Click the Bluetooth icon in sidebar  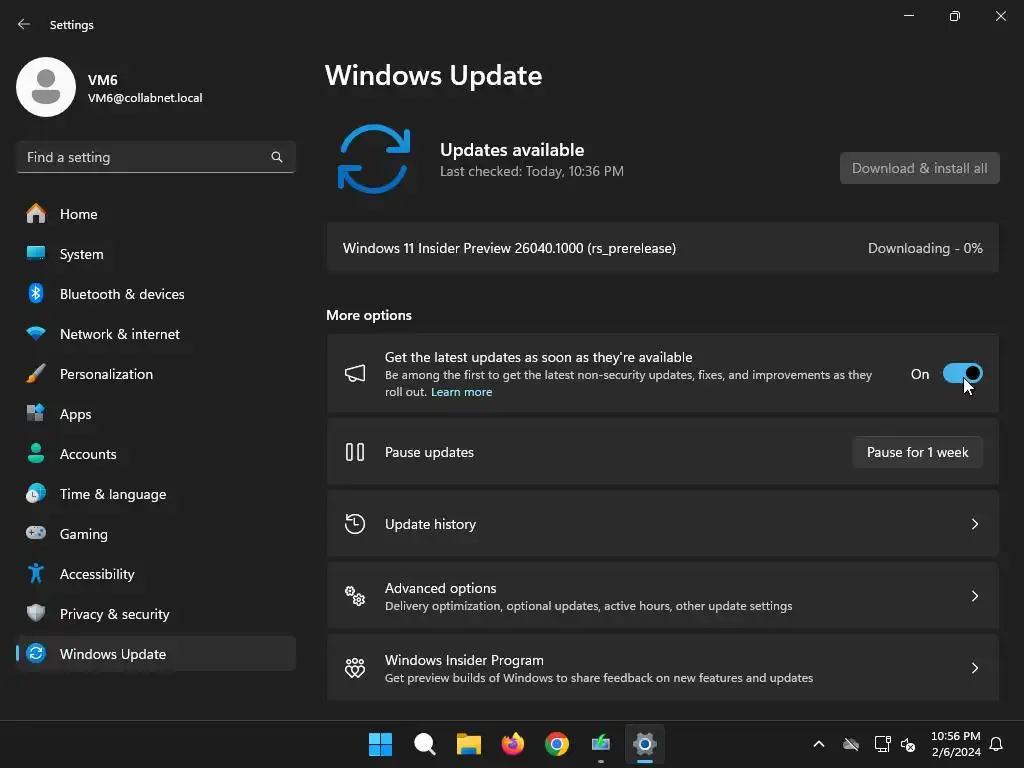[36, 293]
